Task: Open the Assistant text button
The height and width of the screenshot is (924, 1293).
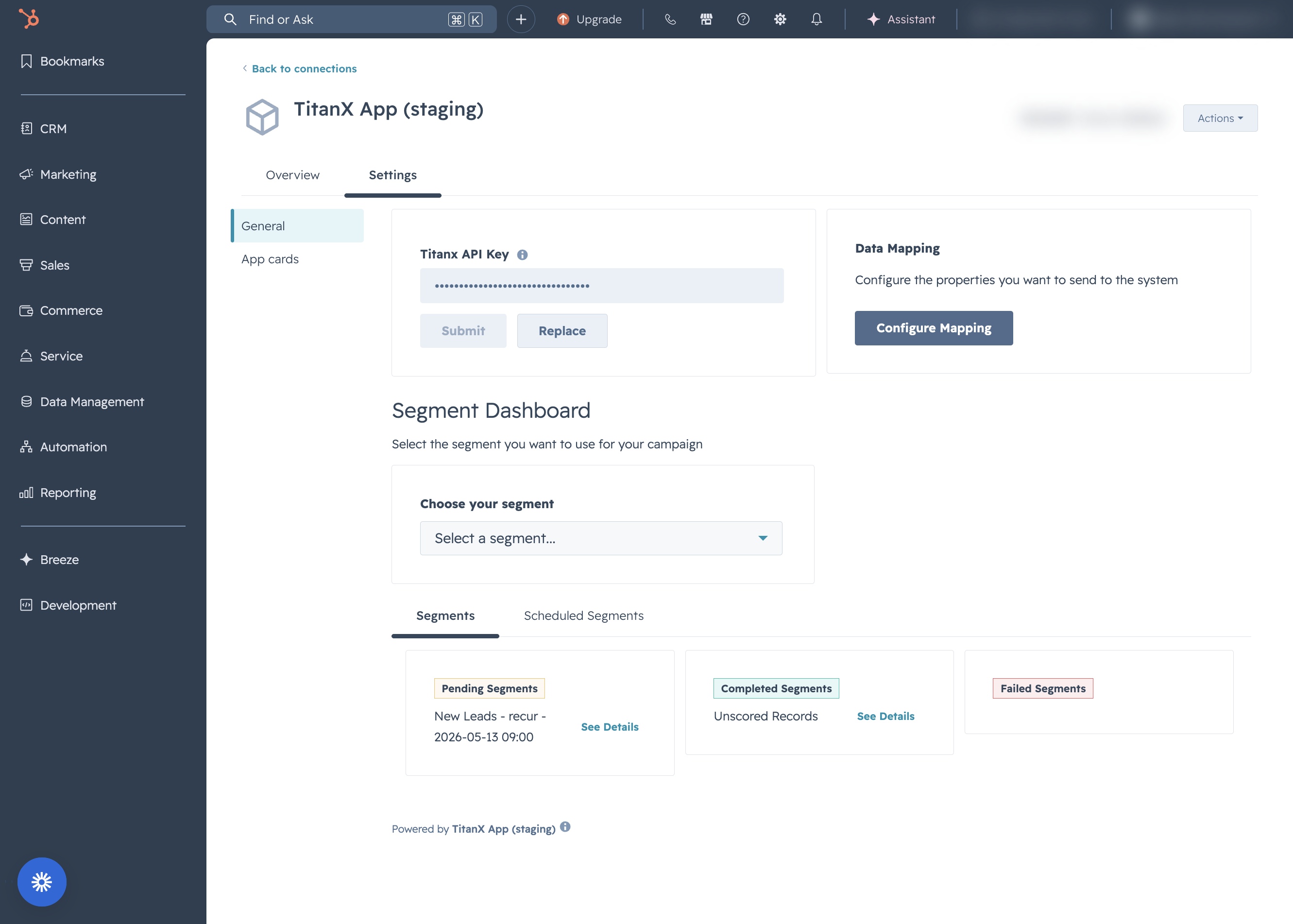Action: coord(911,19)
